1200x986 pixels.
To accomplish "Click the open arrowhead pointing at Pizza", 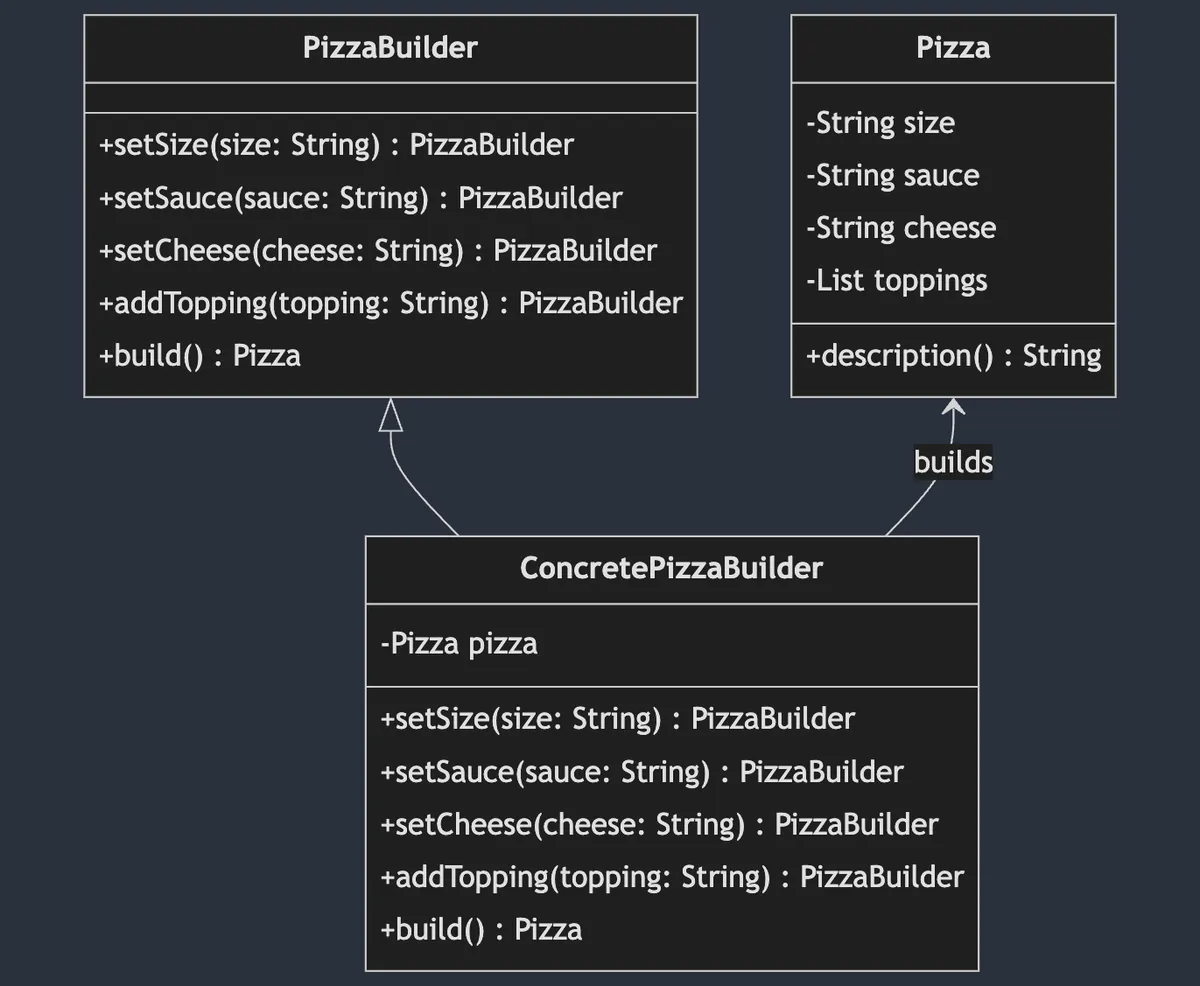I will click(953, 407).
